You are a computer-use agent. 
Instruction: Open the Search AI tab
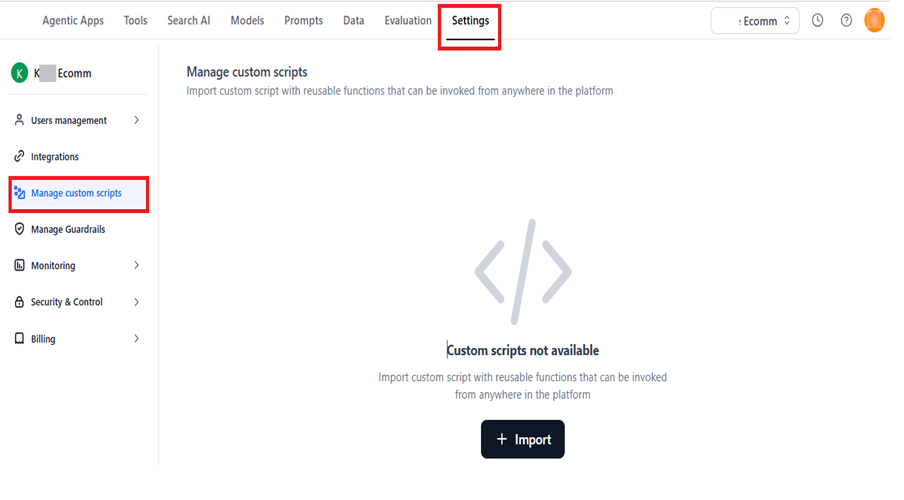[x=189, y=21]
